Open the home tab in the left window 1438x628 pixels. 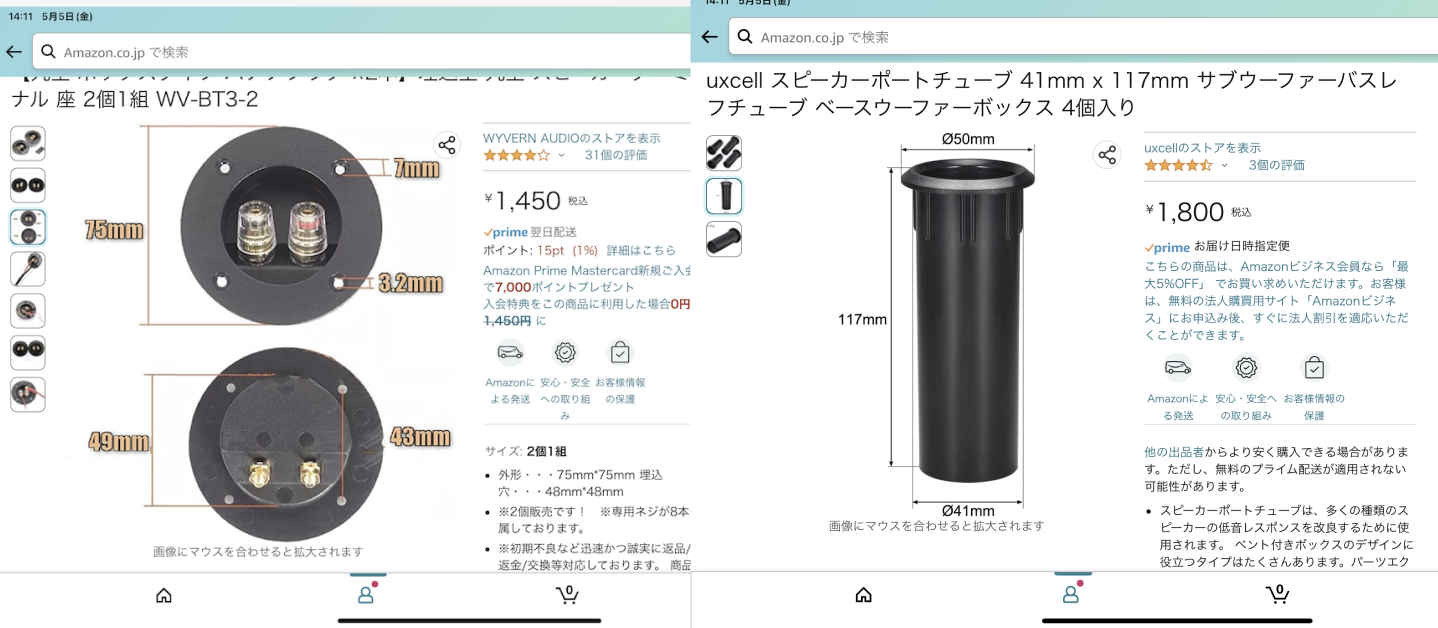tap(164, 595)
